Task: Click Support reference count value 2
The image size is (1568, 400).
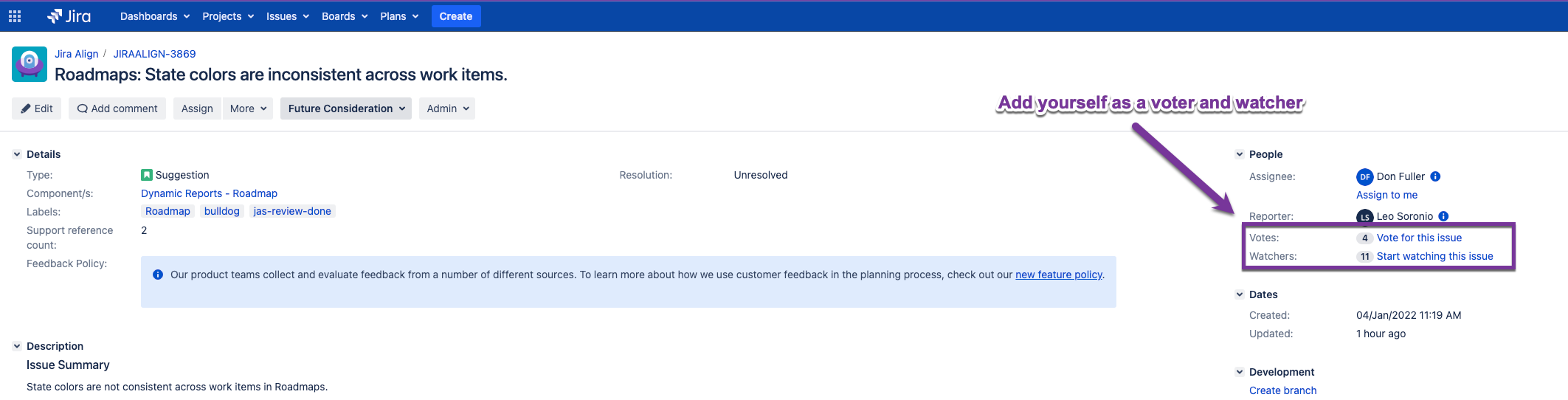Action: pos(144,230)
